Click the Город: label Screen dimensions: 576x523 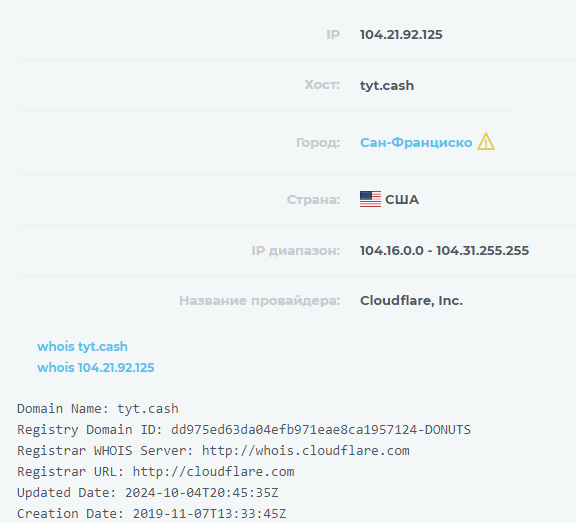point(318,143)
